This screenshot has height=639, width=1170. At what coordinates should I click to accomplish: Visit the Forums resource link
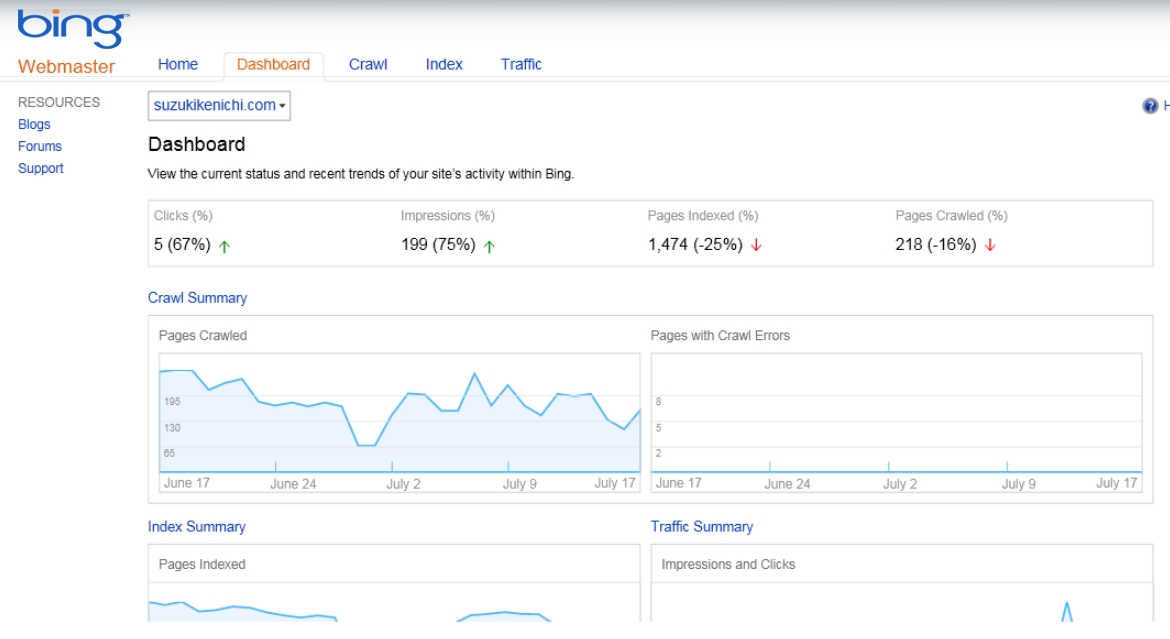40,146
